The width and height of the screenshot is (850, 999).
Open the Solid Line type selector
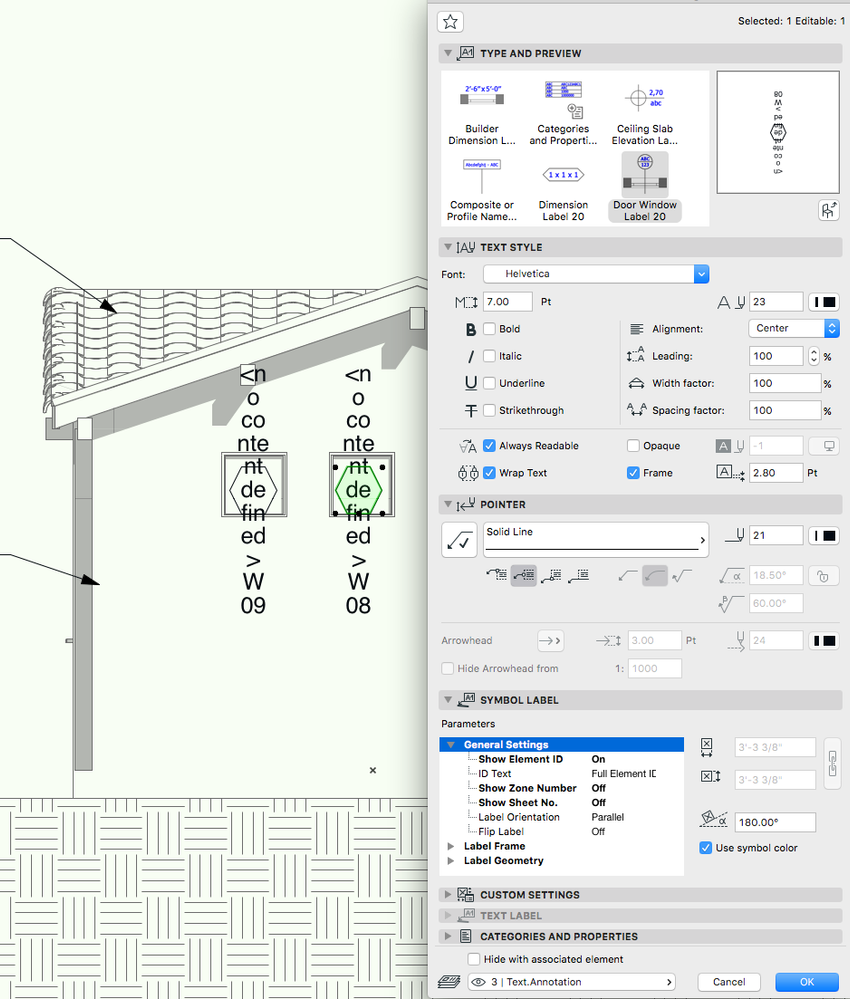[x=596, y=540]
